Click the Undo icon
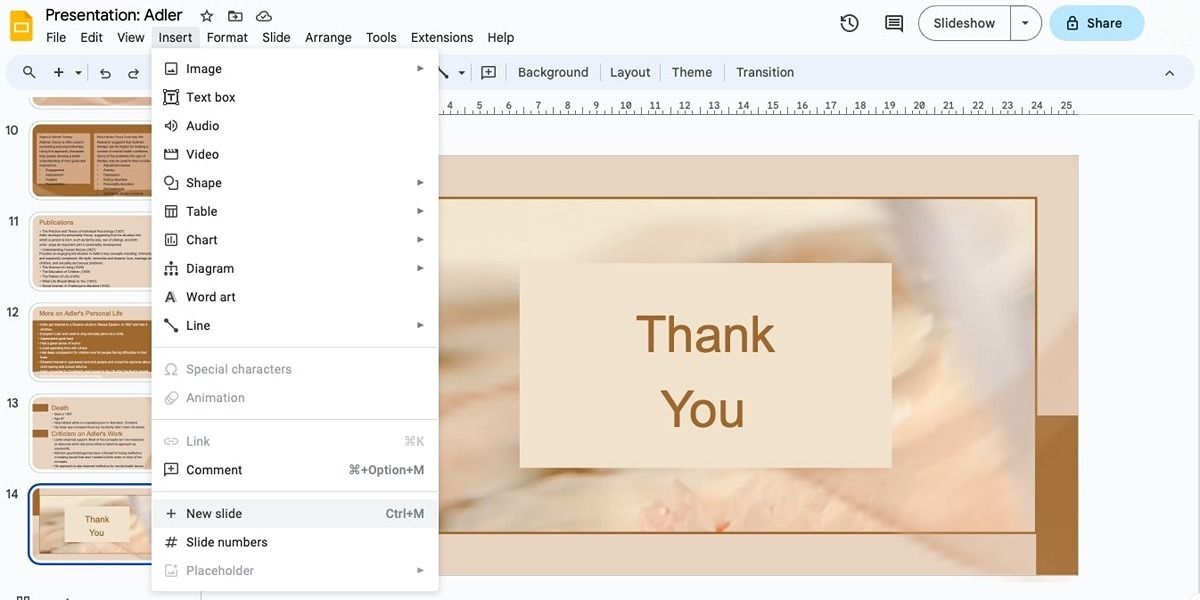The height and width of the screenshot is (600, 1200). click(103, 71)
